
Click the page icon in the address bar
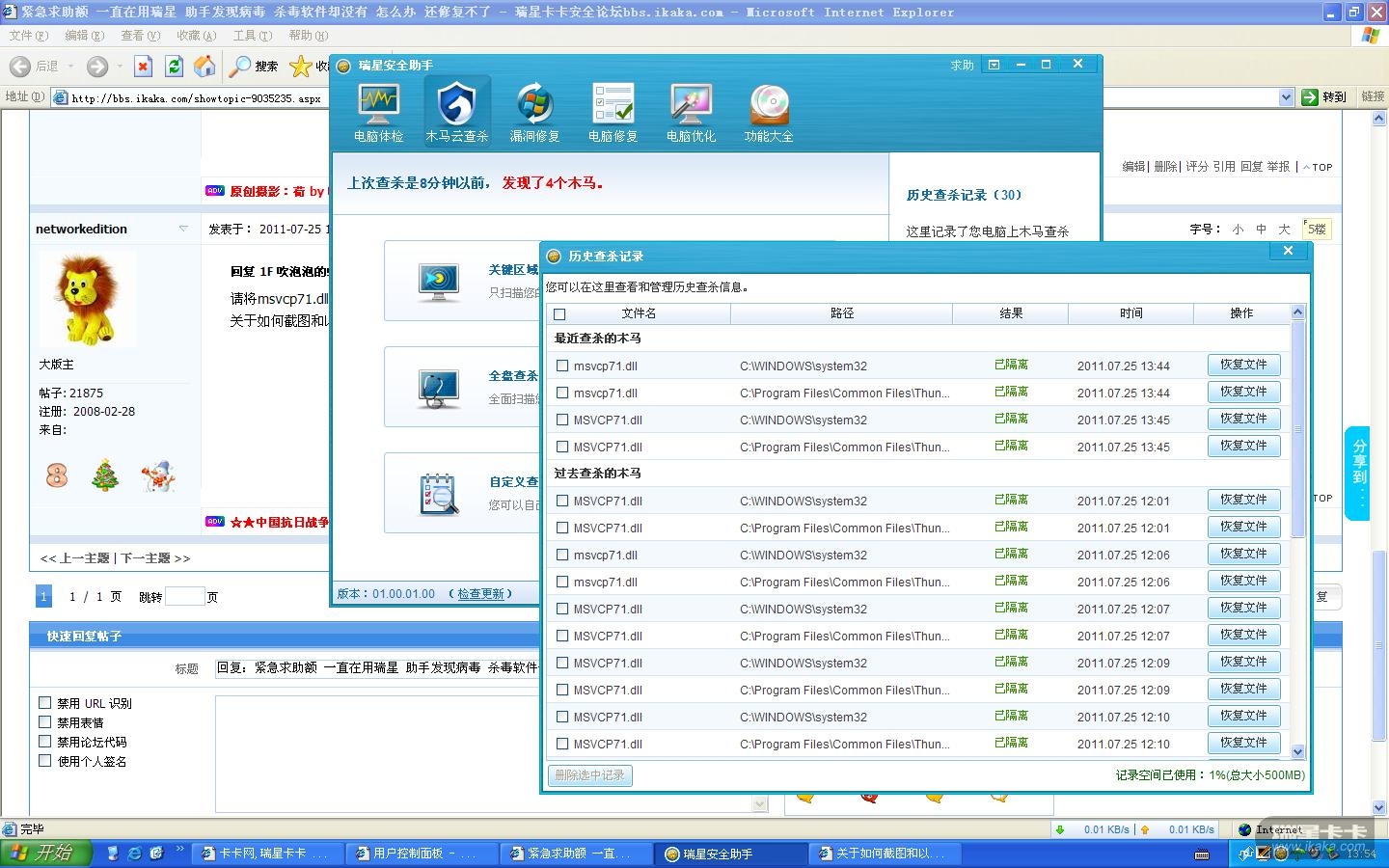[x=61, y=97]
